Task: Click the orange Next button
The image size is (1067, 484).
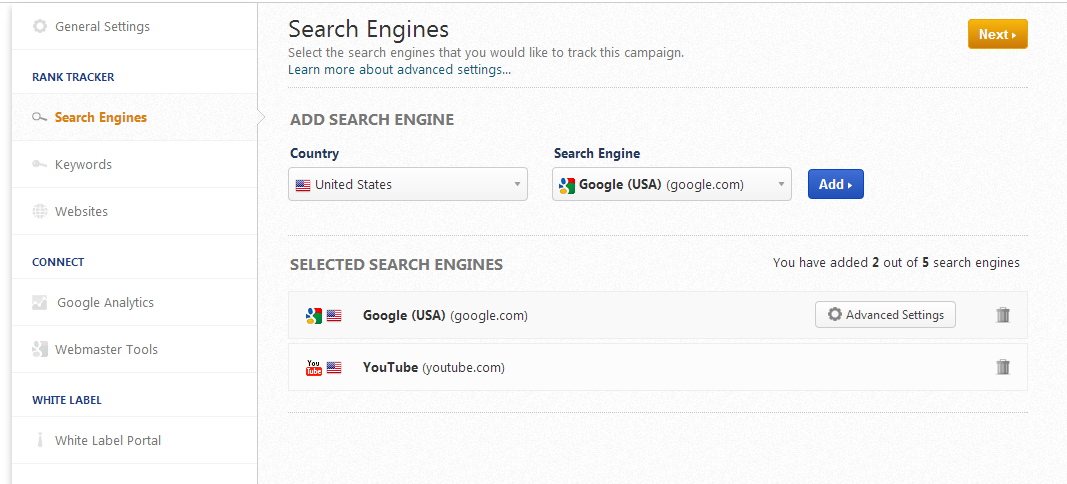Action: tap(997, 34)
